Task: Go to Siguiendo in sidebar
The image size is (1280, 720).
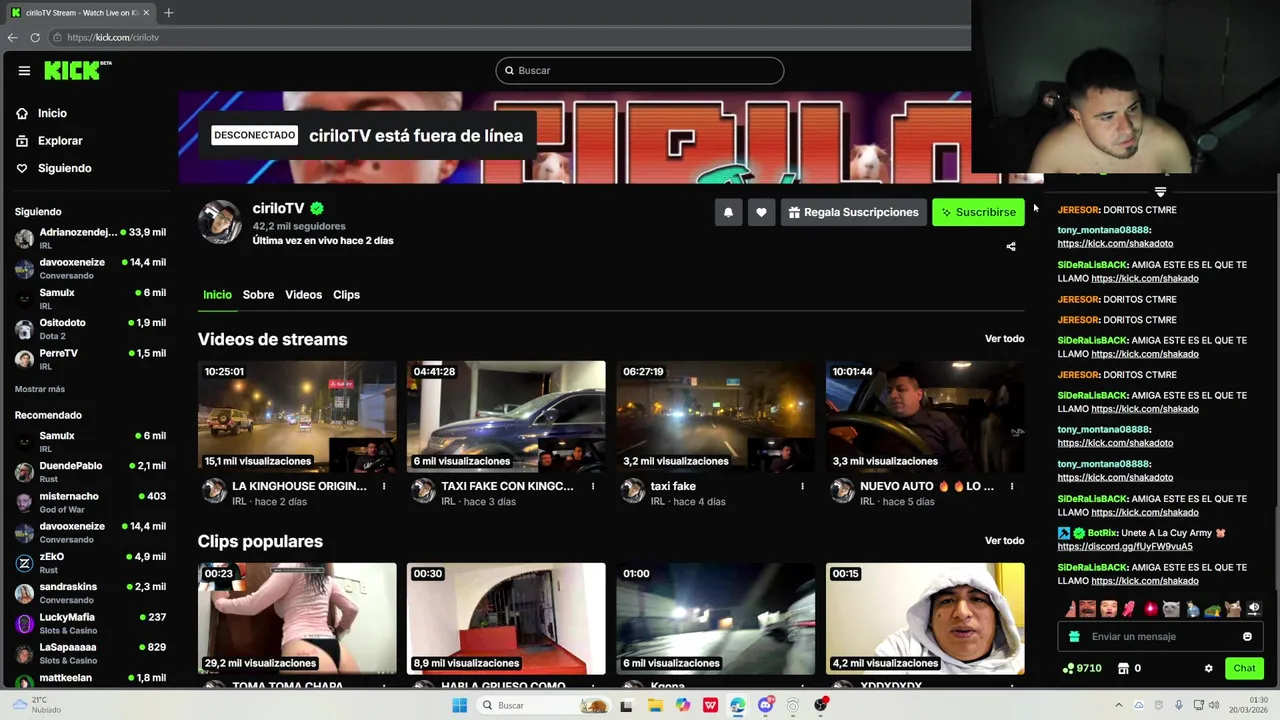Action: tap(64, 168)
